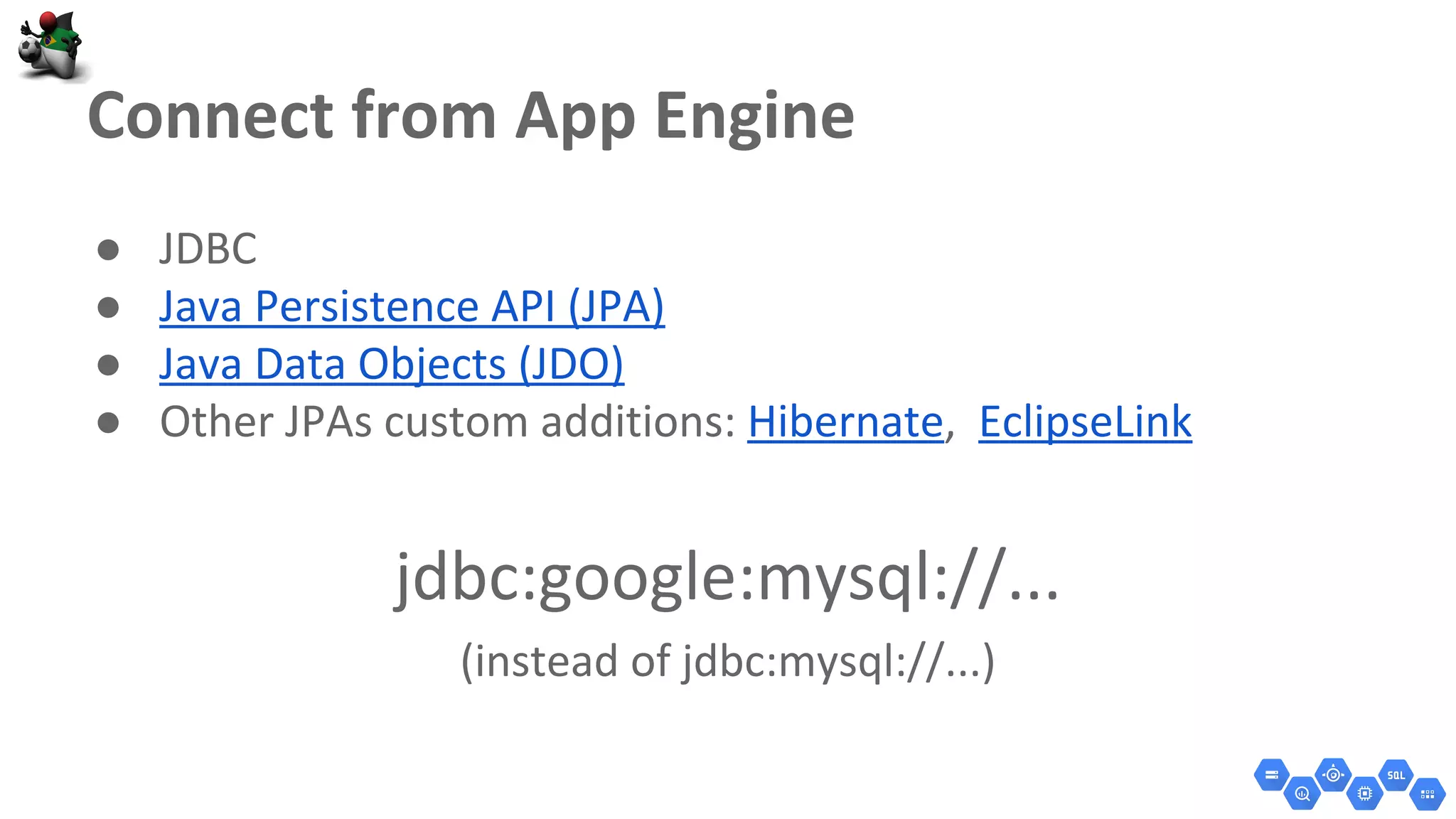The image size is (1456, 819).
Task: Click the bullet before Other JPAs line
Action: [108, 422]
